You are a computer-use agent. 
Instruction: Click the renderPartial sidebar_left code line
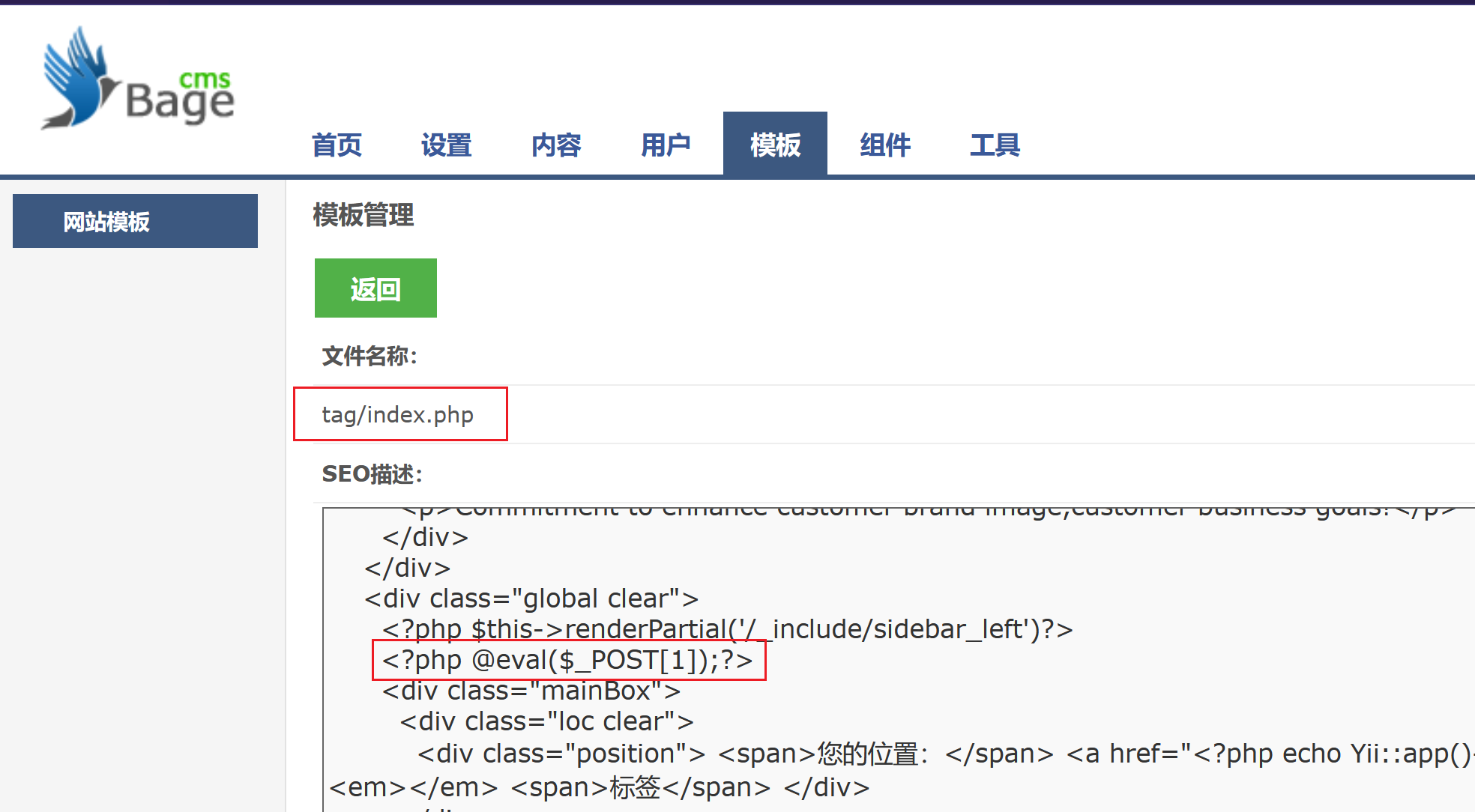727,629
